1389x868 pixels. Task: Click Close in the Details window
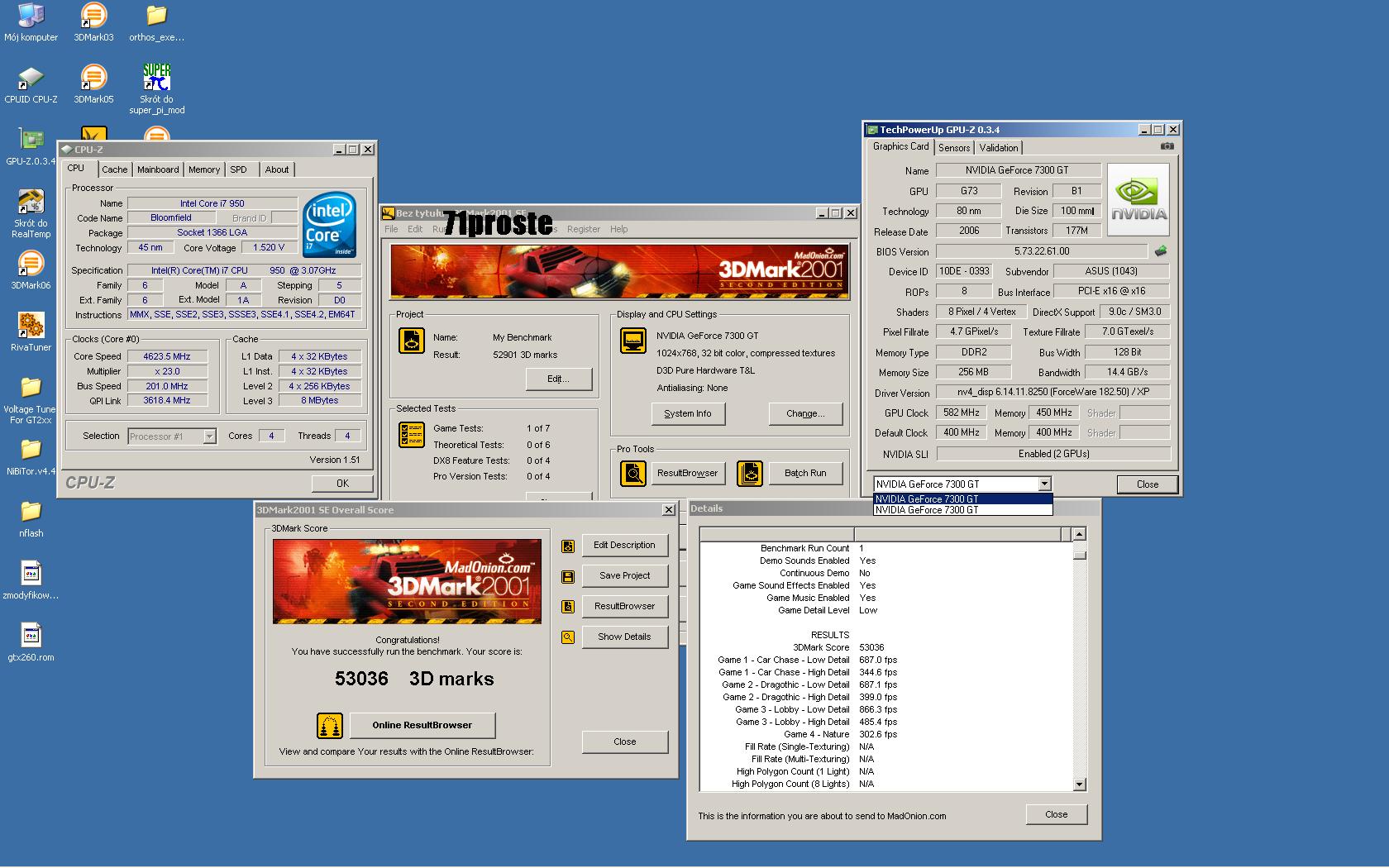(1057, 814)
